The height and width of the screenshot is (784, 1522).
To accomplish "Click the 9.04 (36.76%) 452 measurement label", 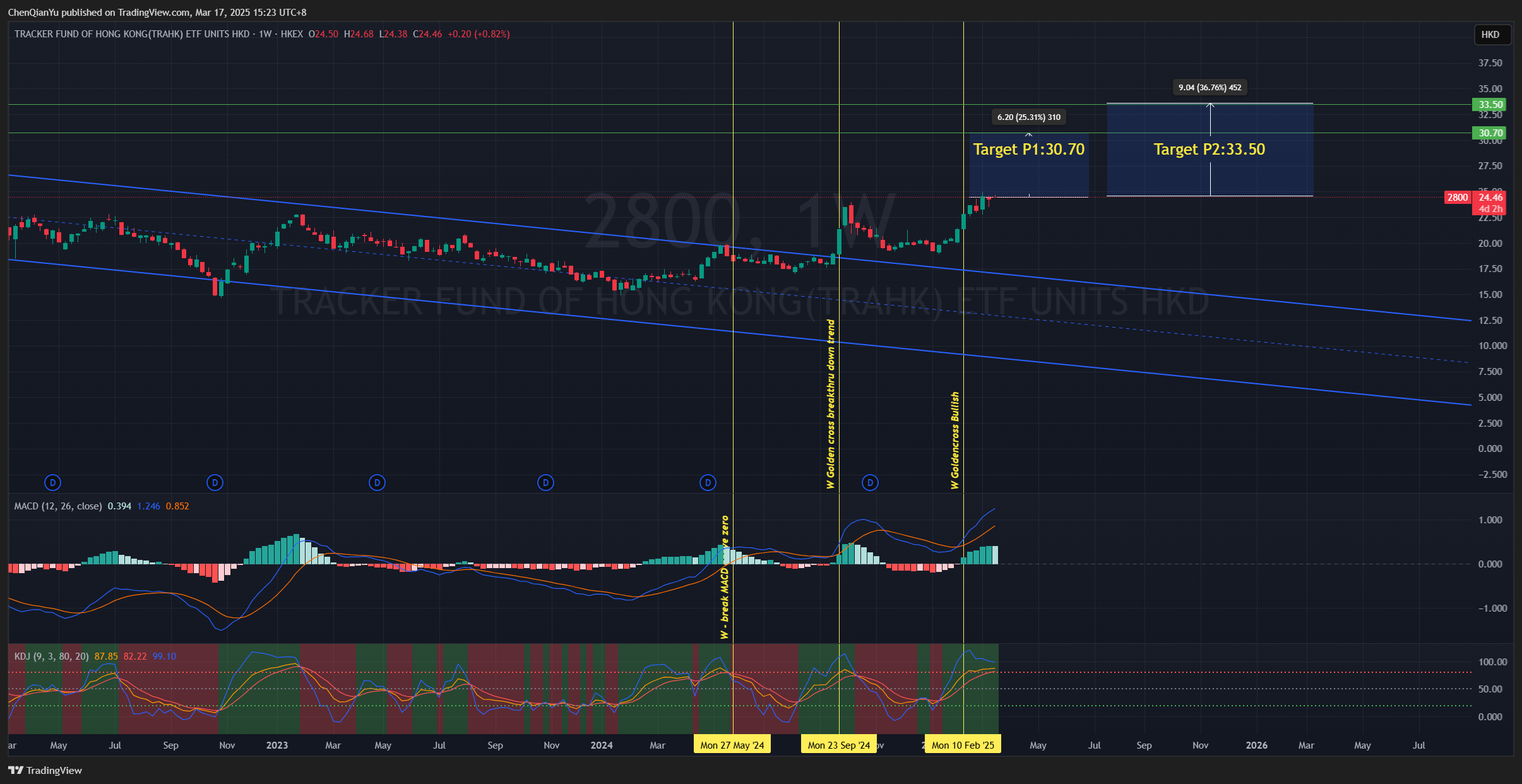I will click(1210, 88).
